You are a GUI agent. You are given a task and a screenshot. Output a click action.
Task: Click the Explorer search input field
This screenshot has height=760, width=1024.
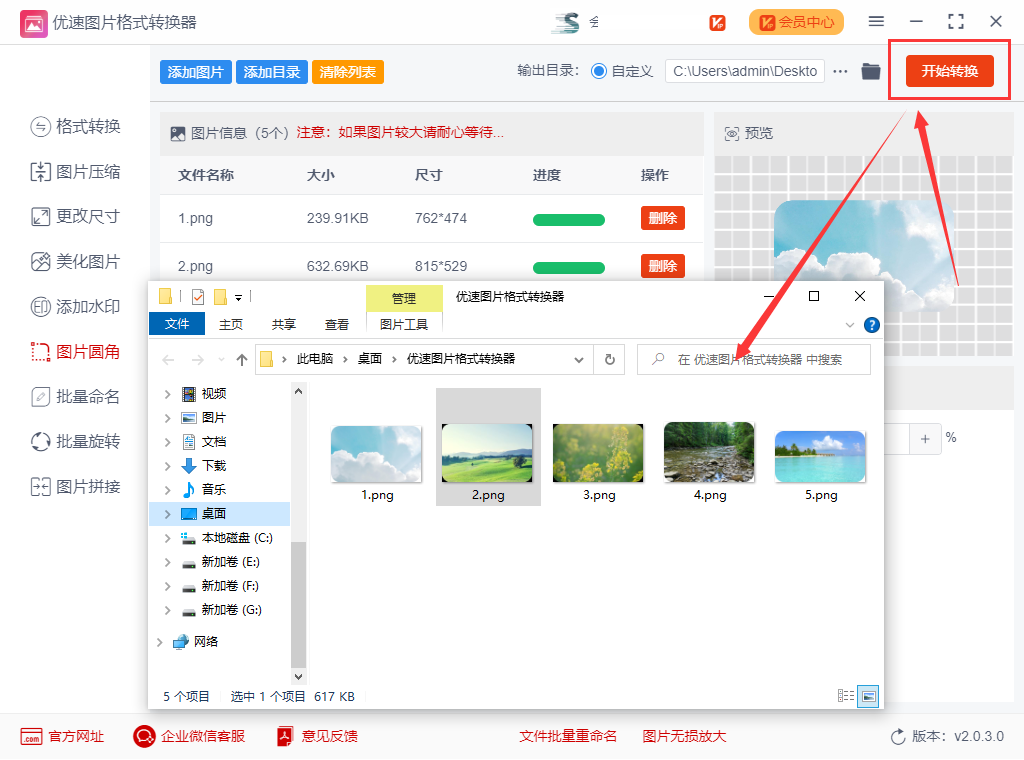coord(754,360)
